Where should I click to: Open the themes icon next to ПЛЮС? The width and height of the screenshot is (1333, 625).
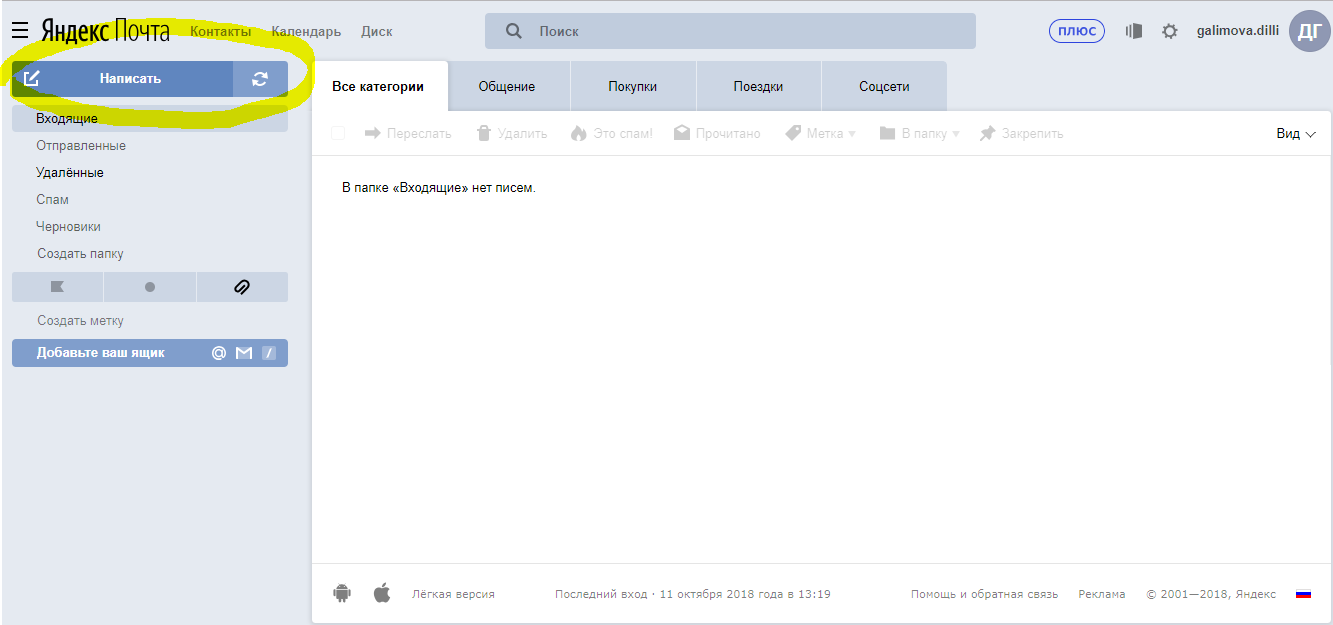(x=1134, y=31)
